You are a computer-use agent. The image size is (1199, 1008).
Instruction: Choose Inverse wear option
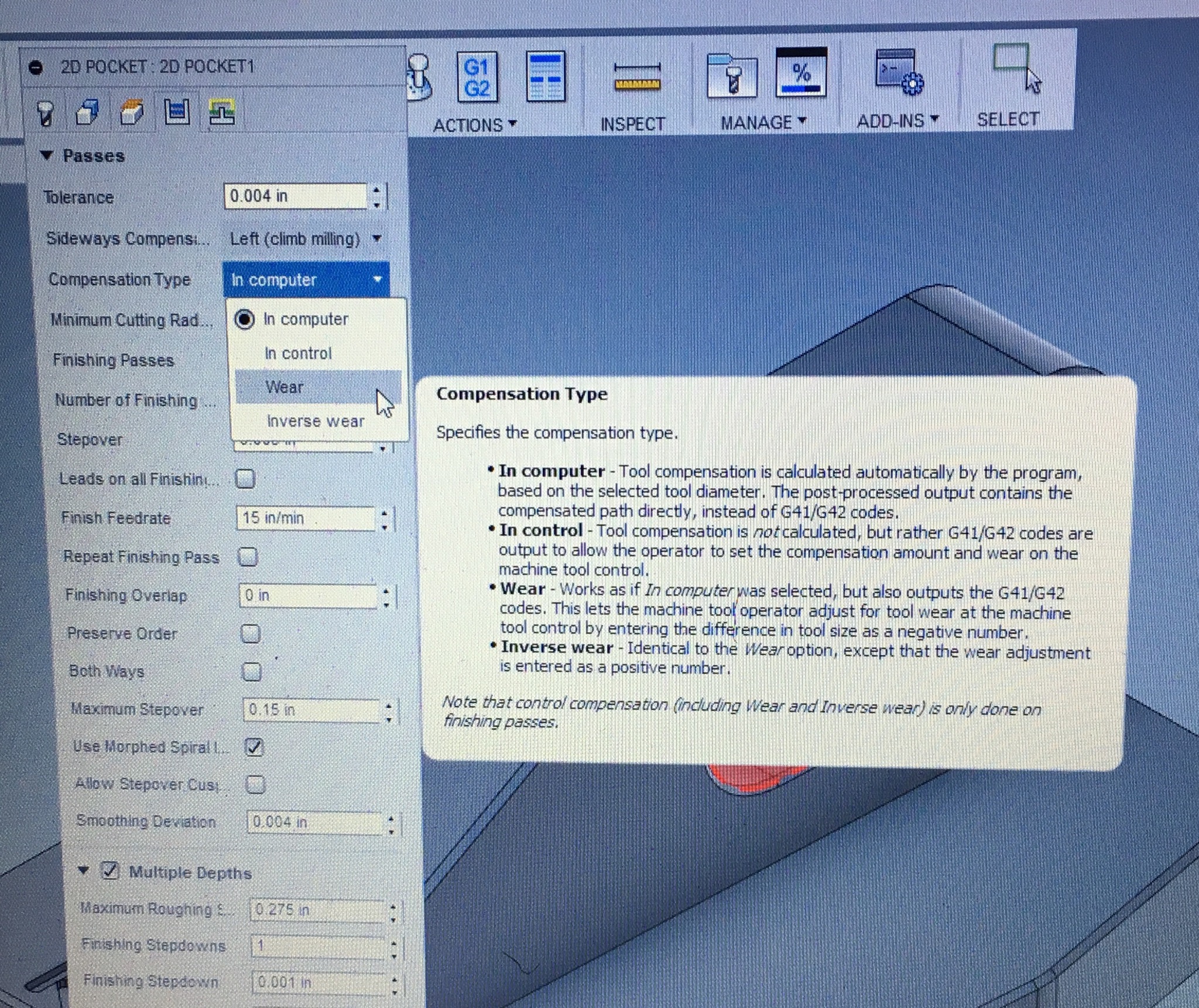point(315,421)
